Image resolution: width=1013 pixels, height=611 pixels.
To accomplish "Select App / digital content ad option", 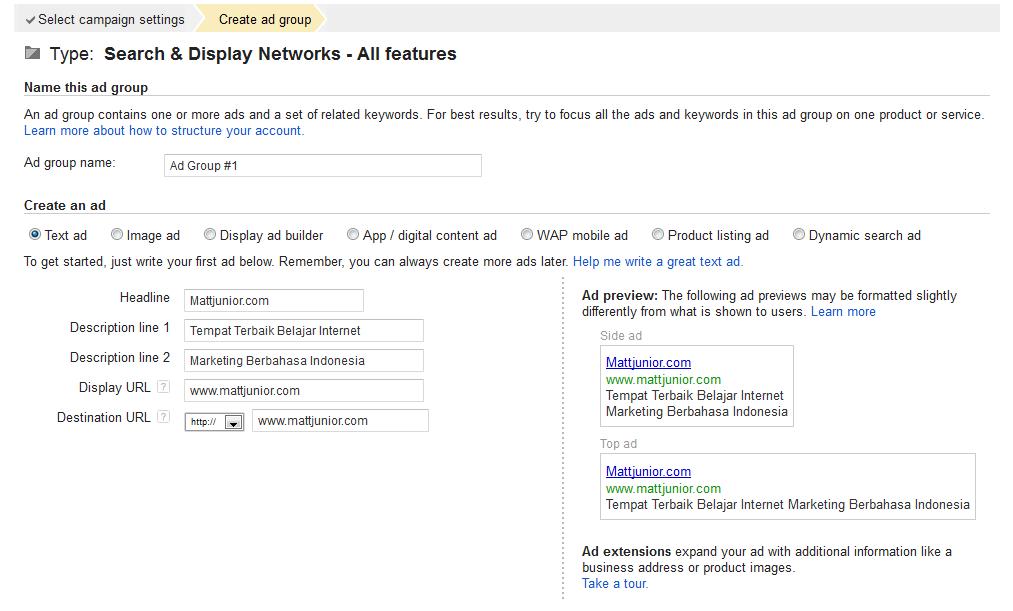I will [353, 234].
